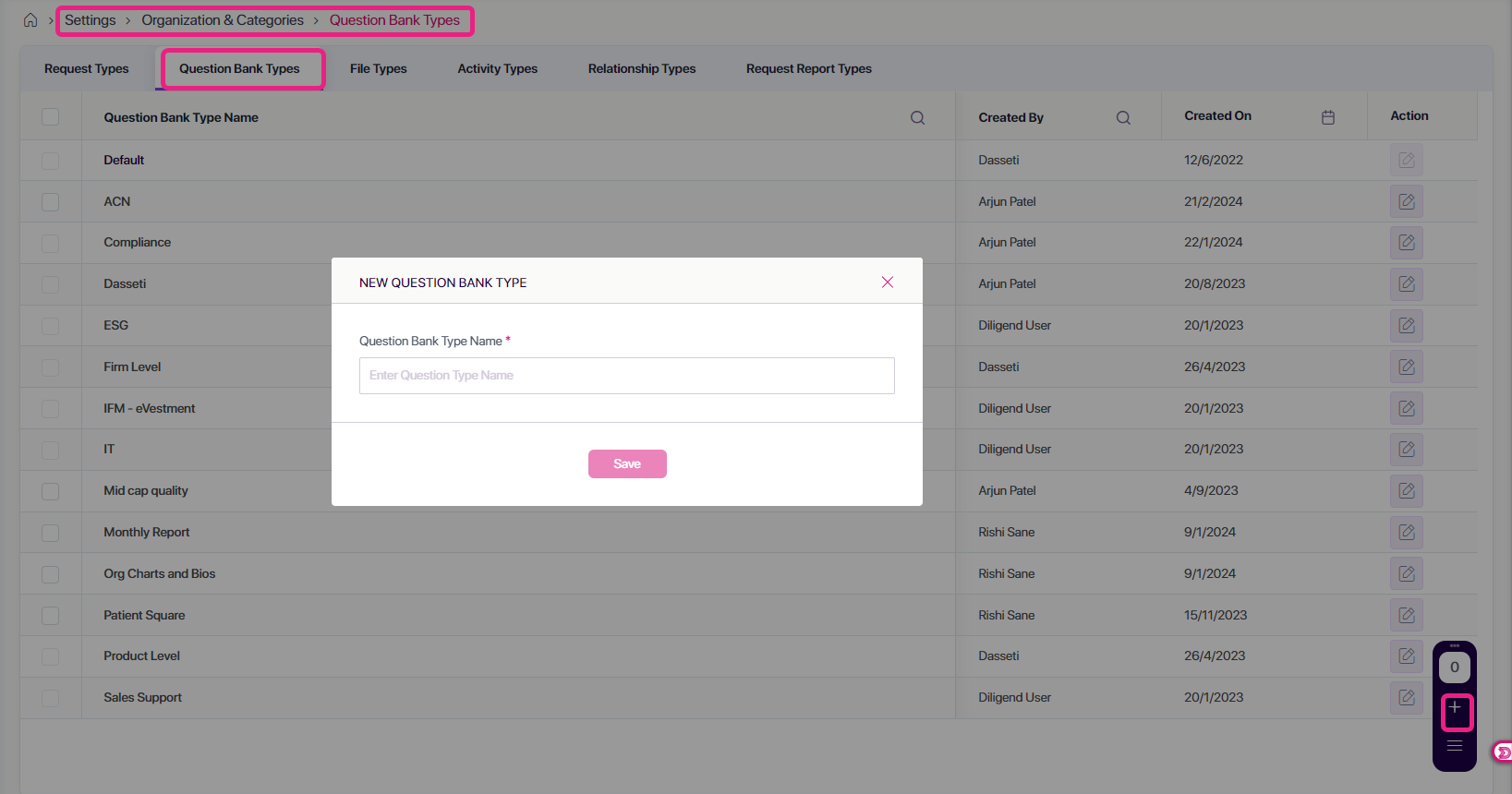1512x794 pixels.
Task: Tick the checkbox for ACN row
Action: pyautogui.click(x=51, y=201)
